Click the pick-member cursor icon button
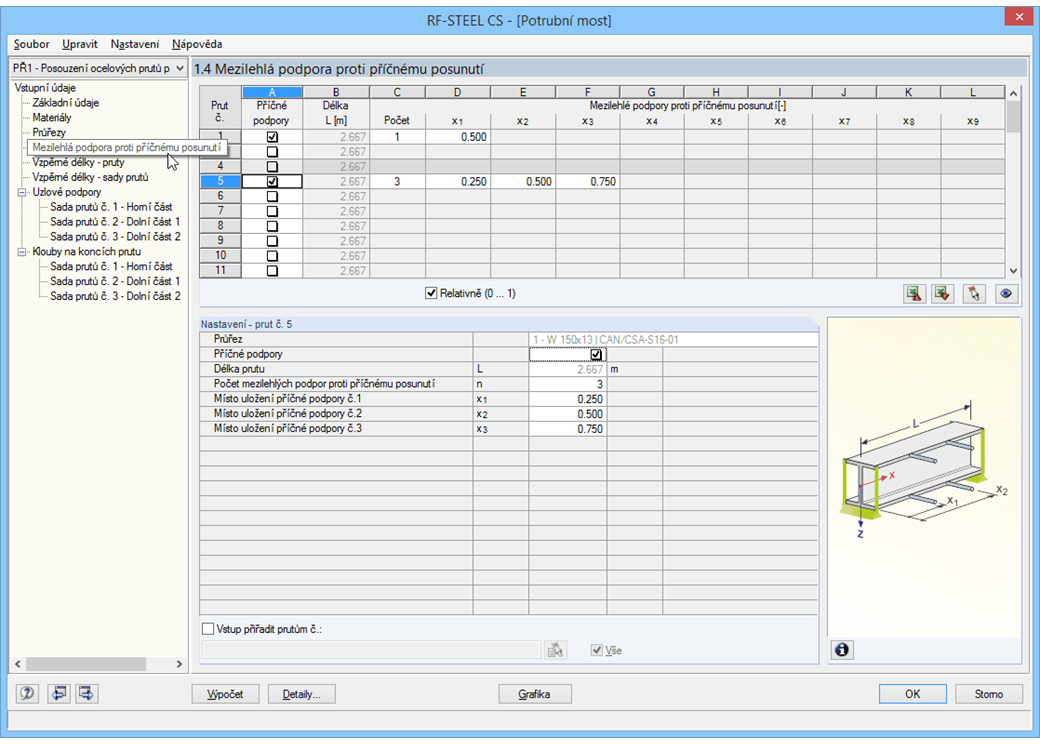This screenshot has height=744, width=1040. [974, 294]
